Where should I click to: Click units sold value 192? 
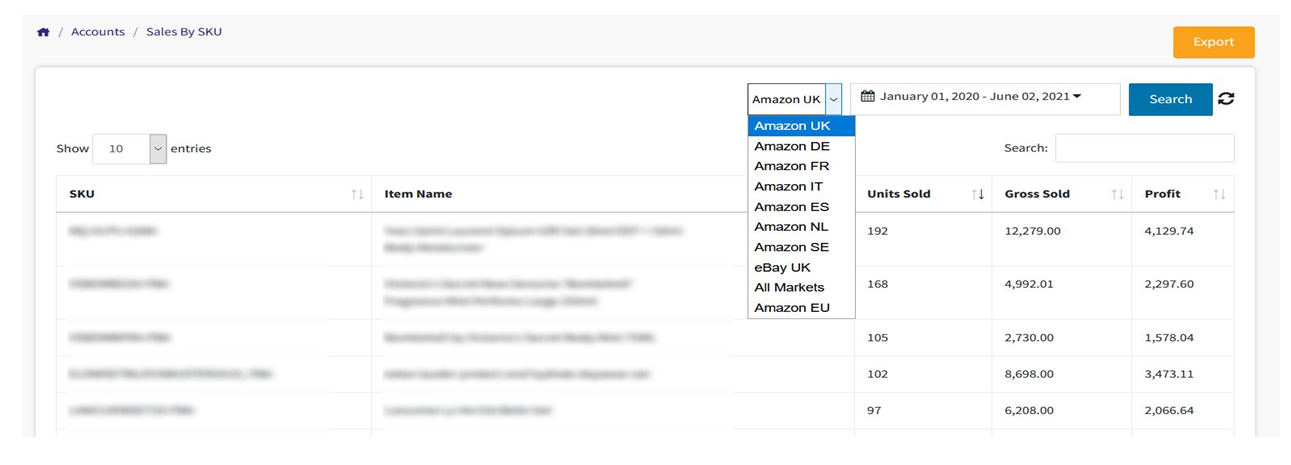click(878, 231)
